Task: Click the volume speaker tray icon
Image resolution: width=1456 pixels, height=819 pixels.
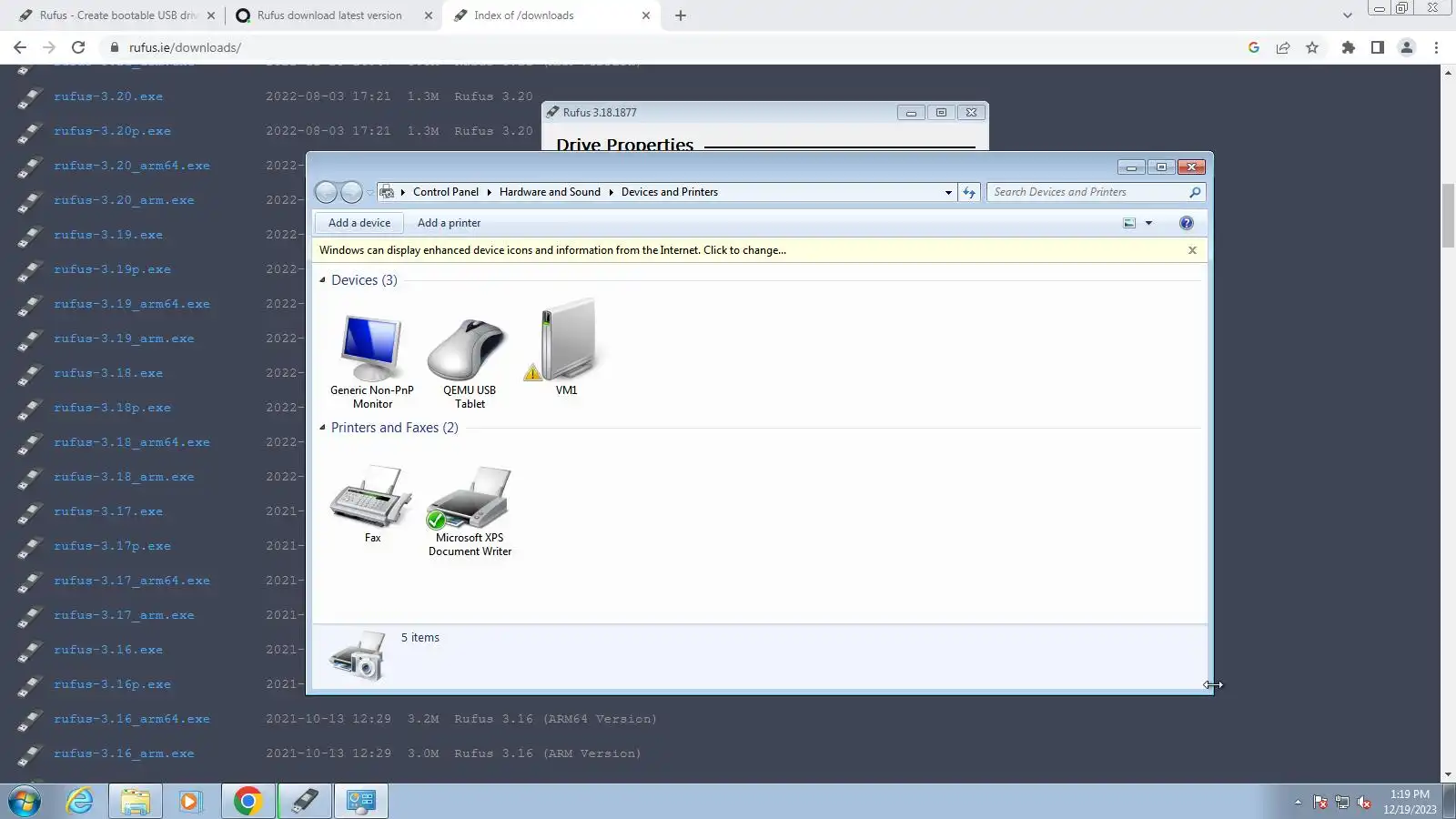Action: (x=1364, y=803)
